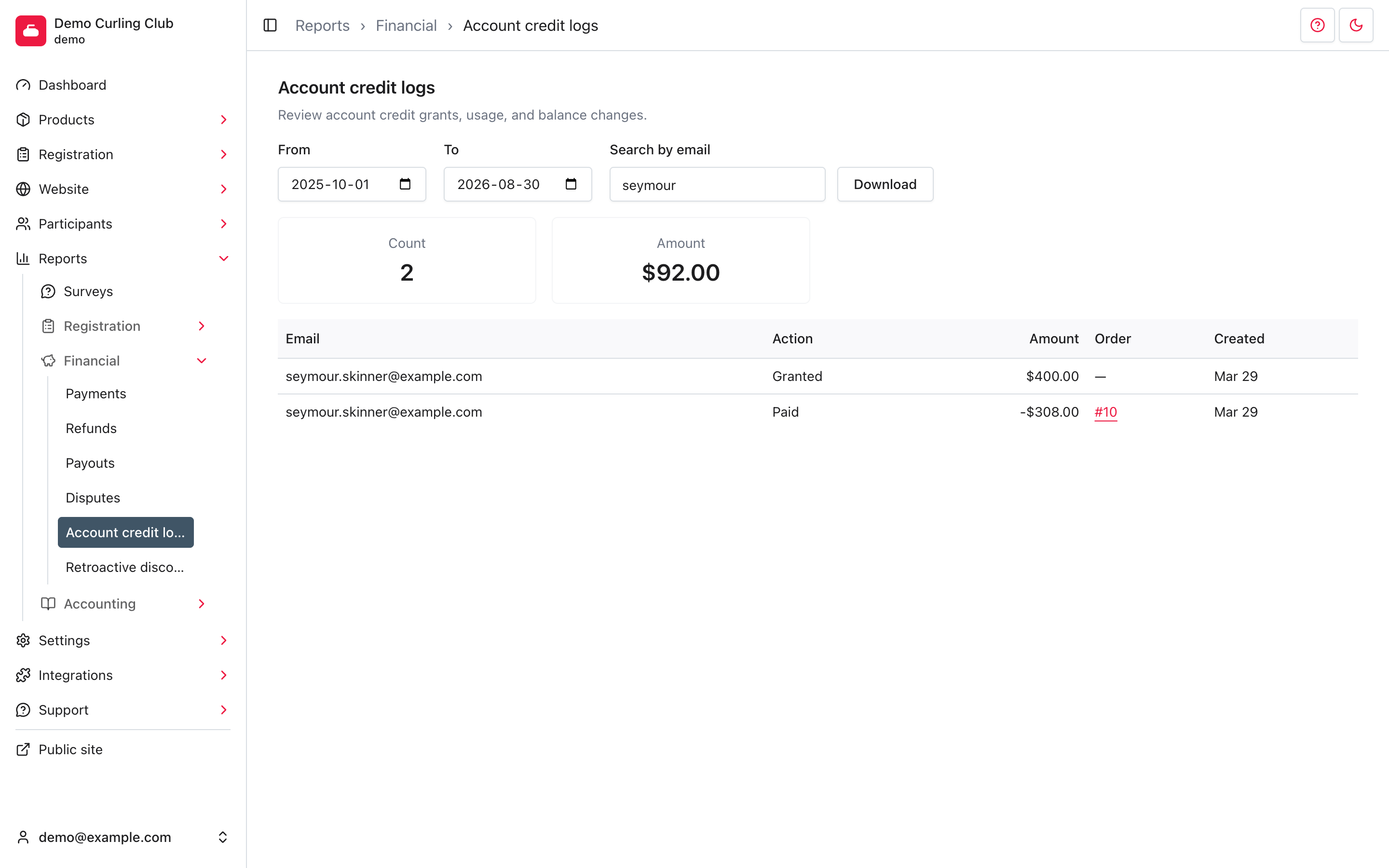Image resolution: width=1389 pixels, height=868 pixels.
Task: Open Retroactive discounts report in sidebar
Action: pyautogui.click(x=125, y=567)
